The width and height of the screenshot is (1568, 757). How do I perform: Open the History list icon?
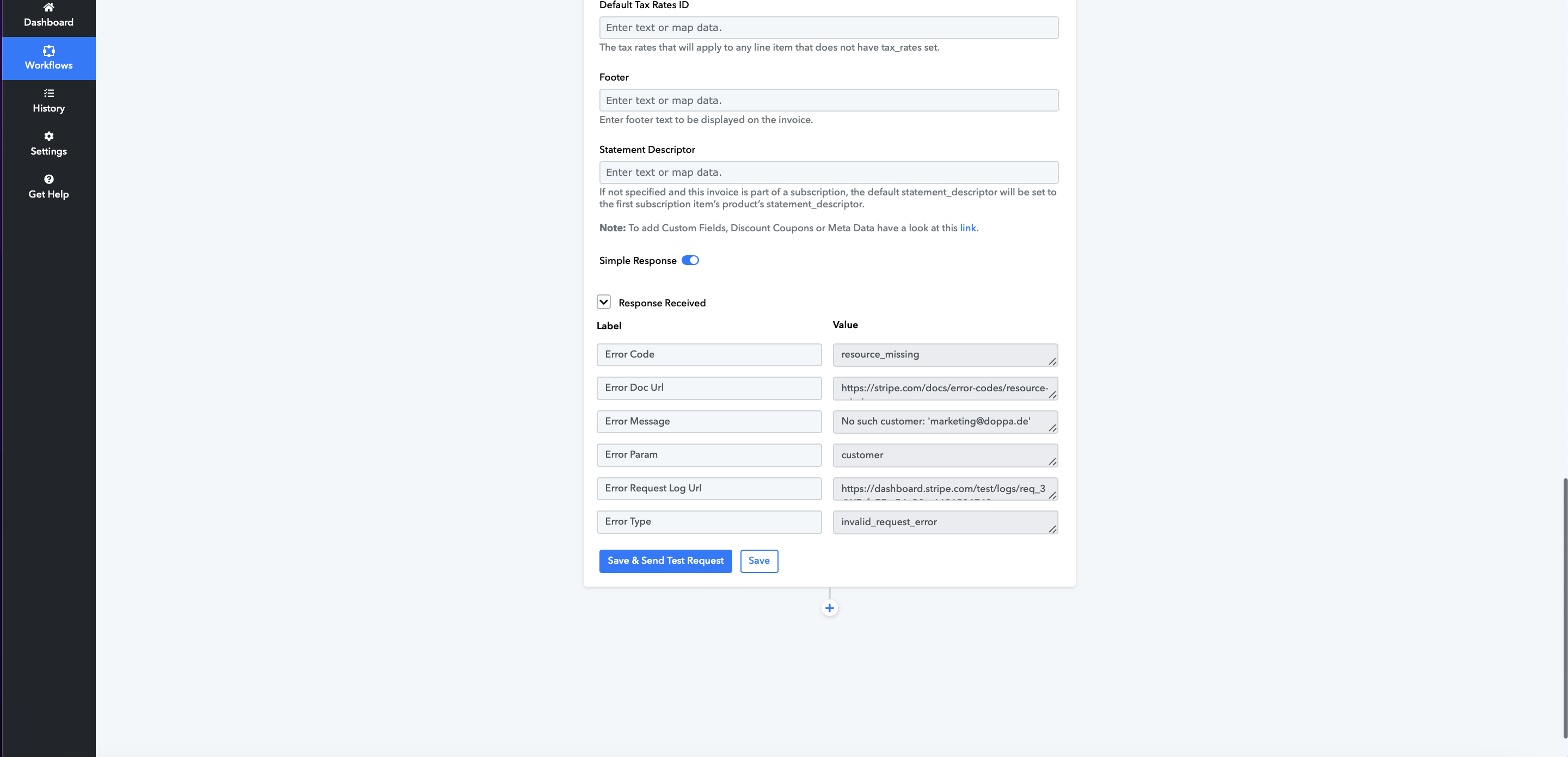point(48,93)
